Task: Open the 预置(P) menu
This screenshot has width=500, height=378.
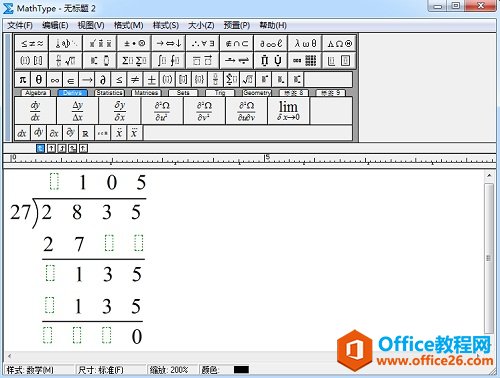Action: 237,25
